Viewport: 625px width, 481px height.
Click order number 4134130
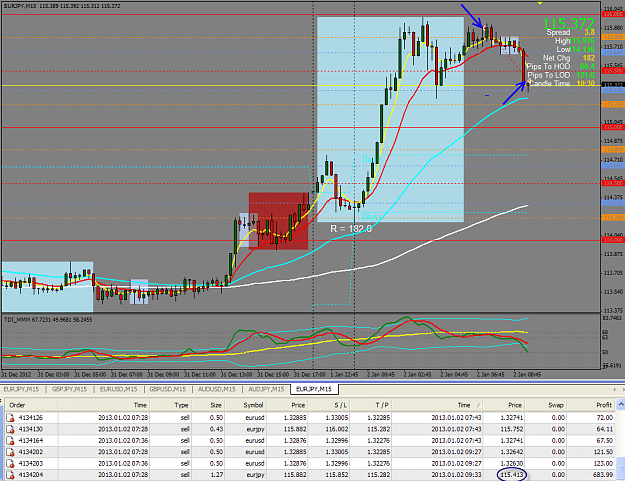tap(31, 429)
